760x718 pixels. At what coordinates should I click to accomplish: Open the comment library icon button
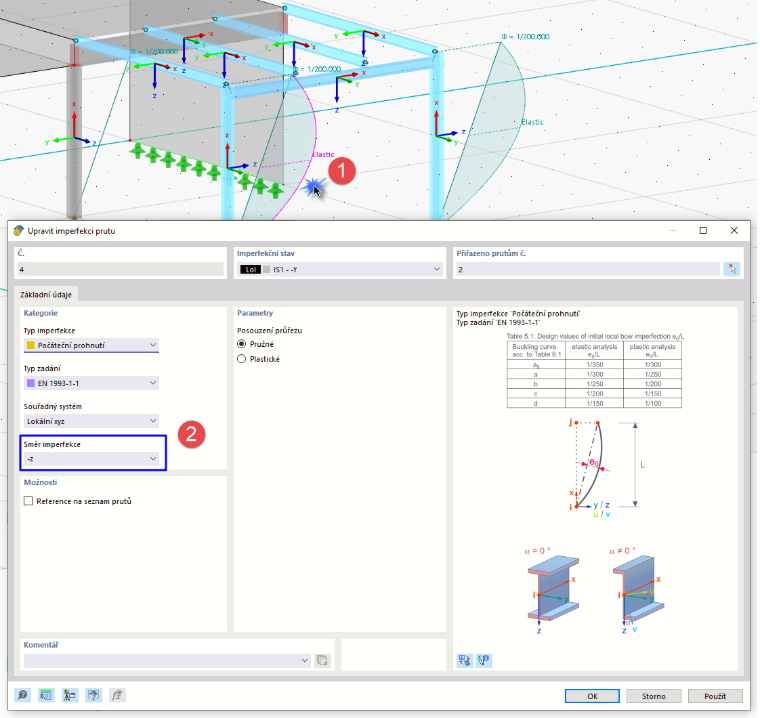(322, 660)
